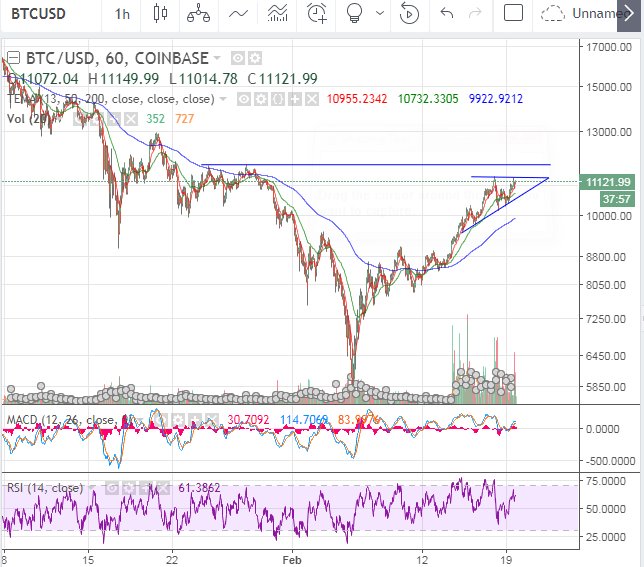This screenshot has height=567, width=644.
Task: Redo the last undone action
Action: coord(475,14)
